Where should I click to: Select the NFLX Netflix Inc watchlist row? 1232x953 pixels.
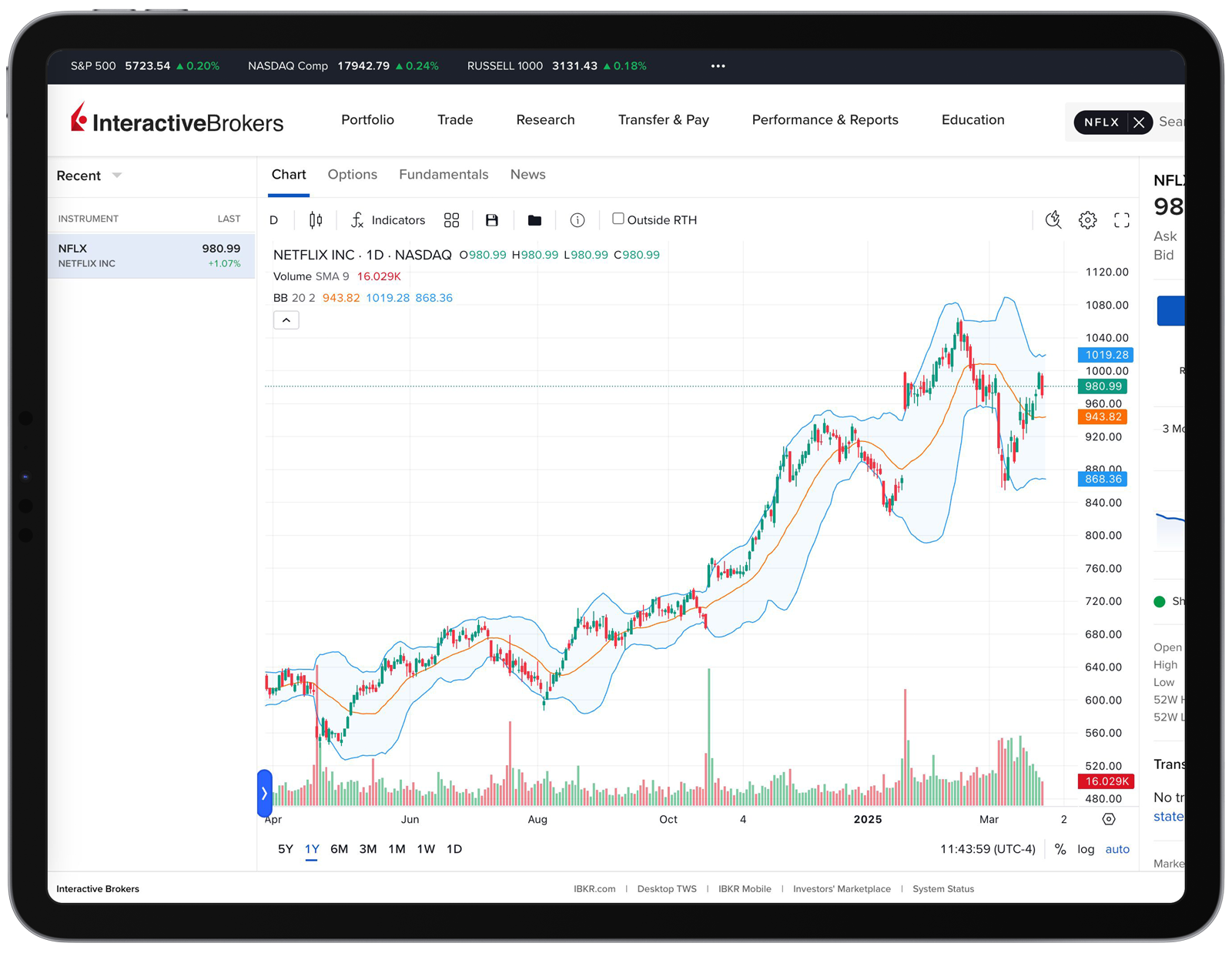pyautogui.click(x=151, y=256)
